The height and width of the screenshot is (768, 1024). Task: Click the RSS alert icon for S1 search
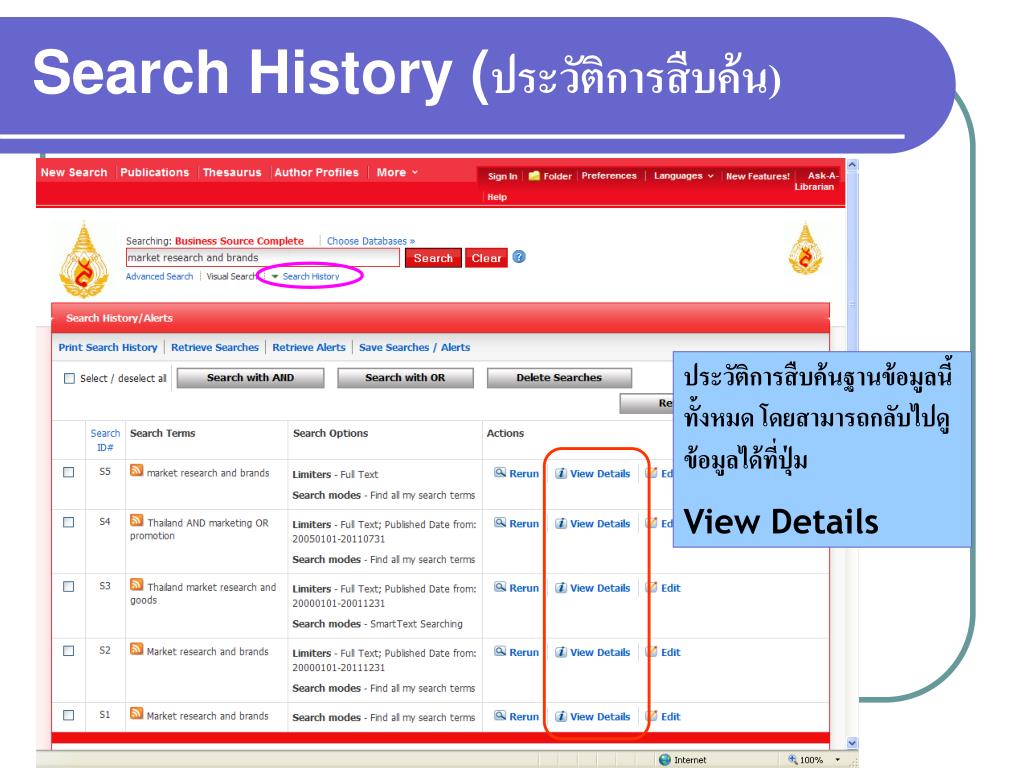[x=136, y=713]
